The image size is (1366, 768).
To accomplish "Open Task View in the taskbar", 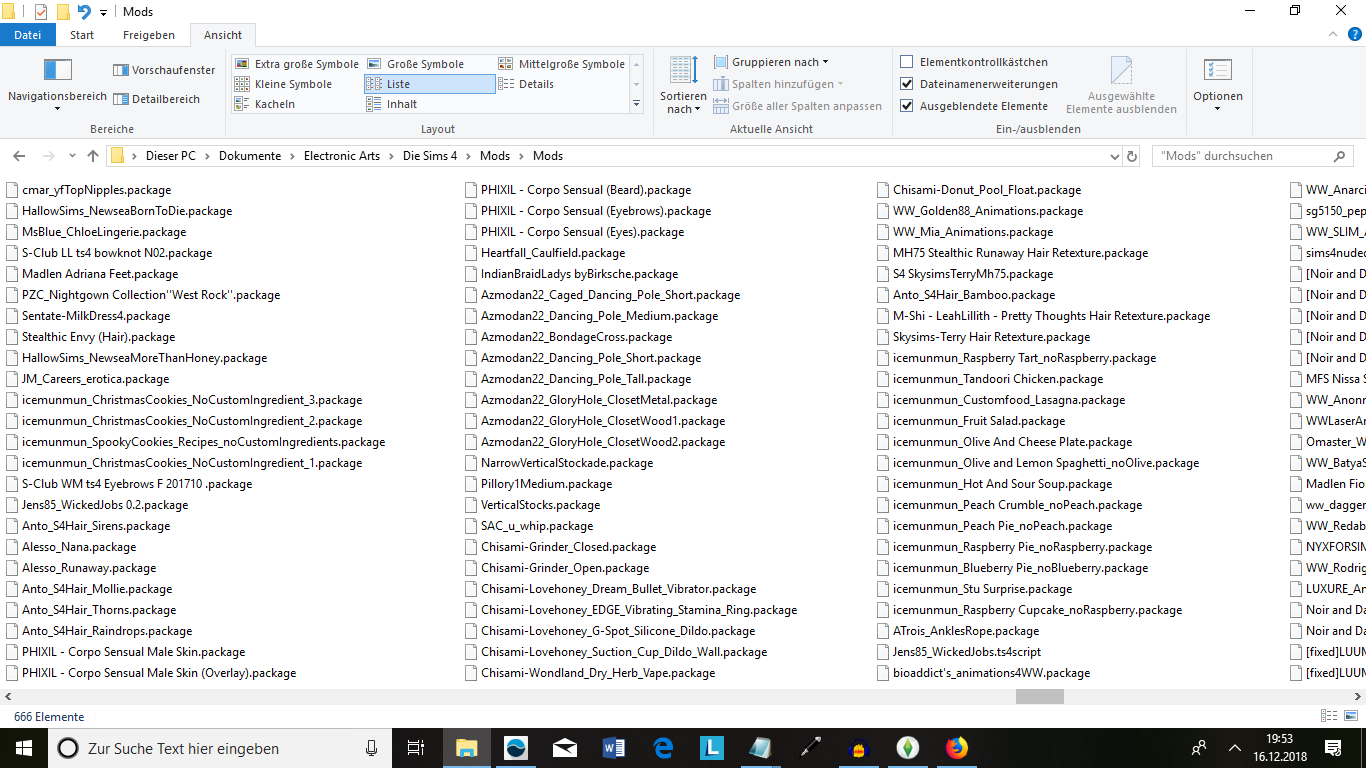I will click(417, 747).
